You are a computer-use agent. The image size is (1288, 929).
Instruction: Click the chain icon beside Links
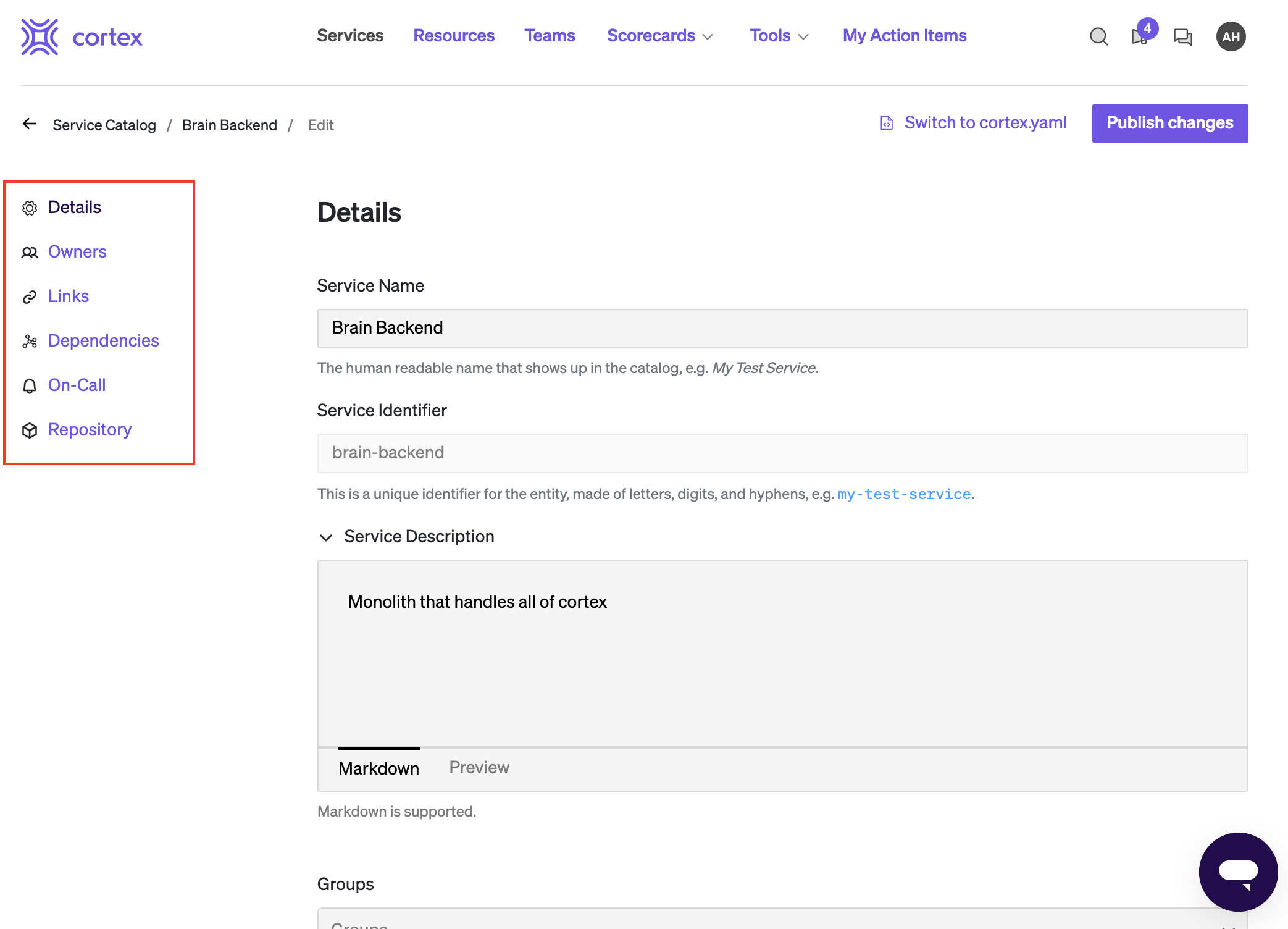(x=30, y=297)
